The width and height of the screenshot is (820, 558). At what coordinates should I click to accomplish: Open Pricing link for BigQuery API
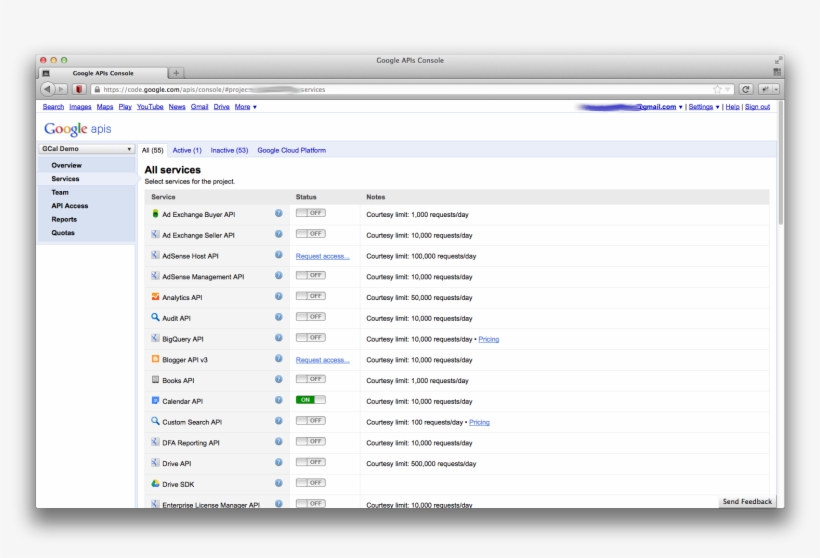(488, 339)
